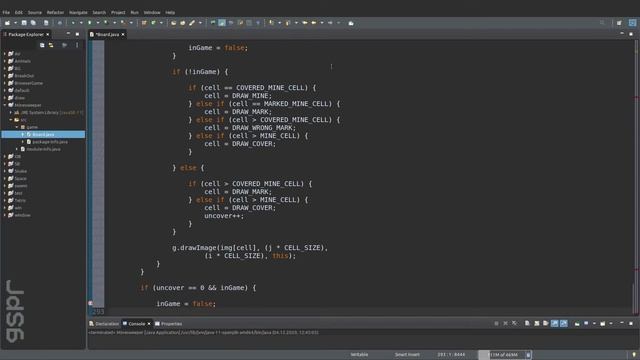The image size is (640, 360).
Task: Select module-info.java in the tree
Action: point(43,149)
